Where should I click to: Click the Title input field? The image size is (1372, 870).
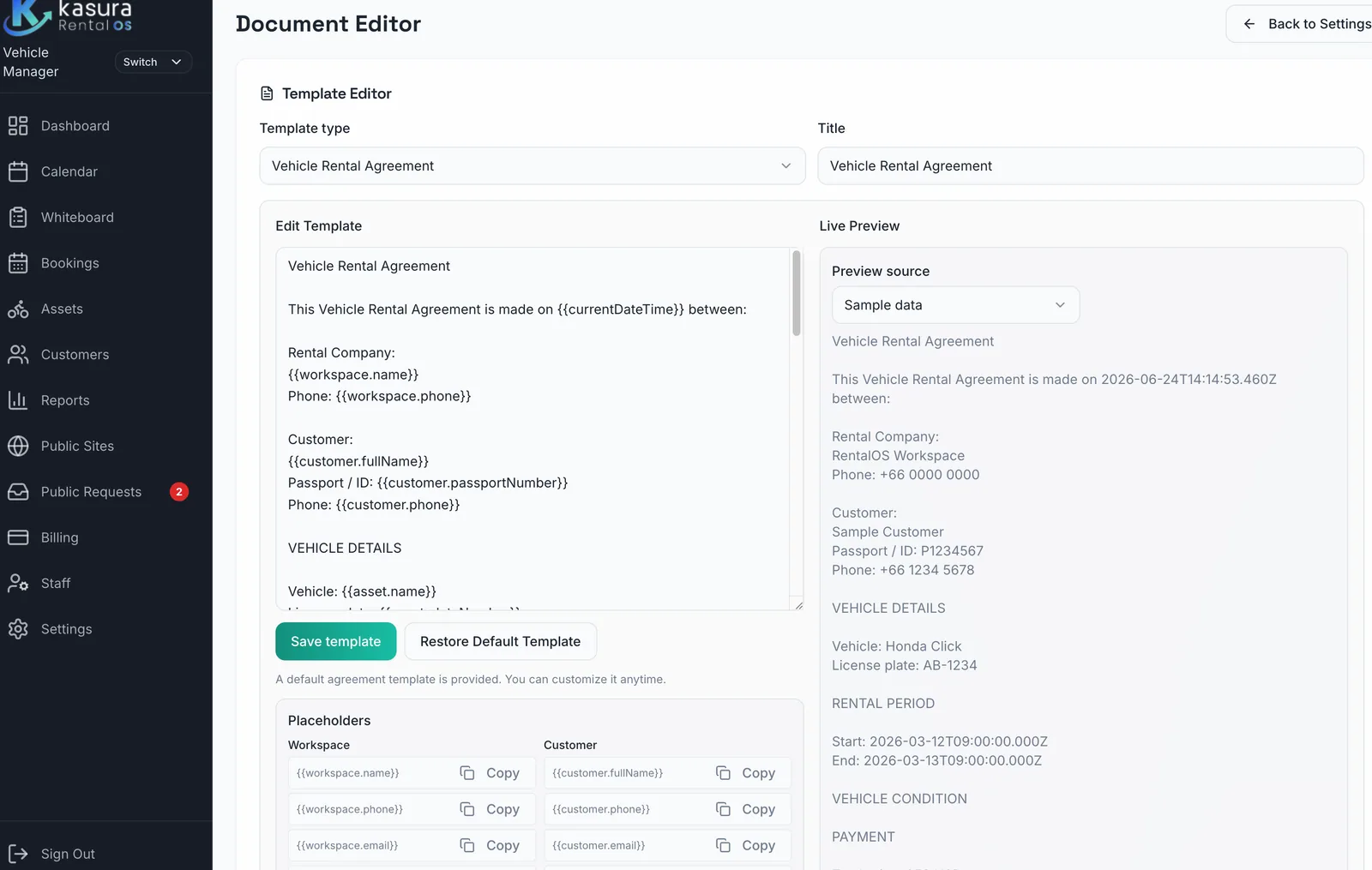1090,165
